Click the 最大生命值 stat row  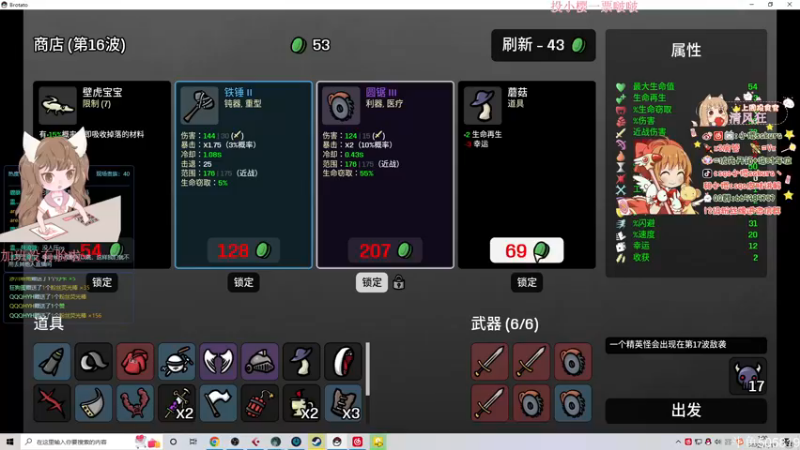(x=687, y=87)
